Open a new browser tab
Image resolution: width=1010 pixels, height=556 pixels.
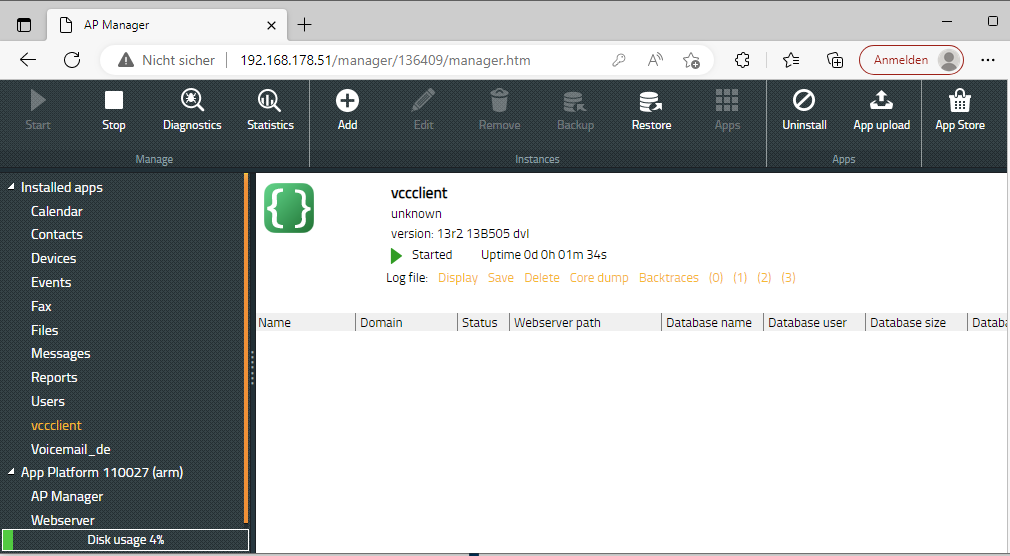(305, 25)
